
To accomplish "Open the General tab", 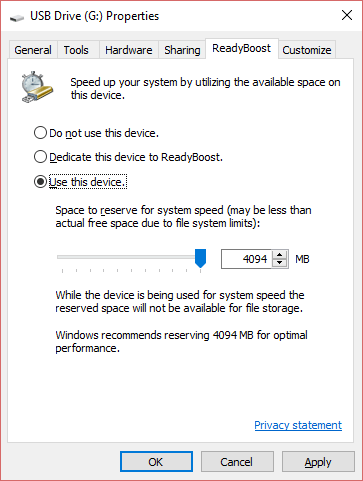I will point(33,50).
